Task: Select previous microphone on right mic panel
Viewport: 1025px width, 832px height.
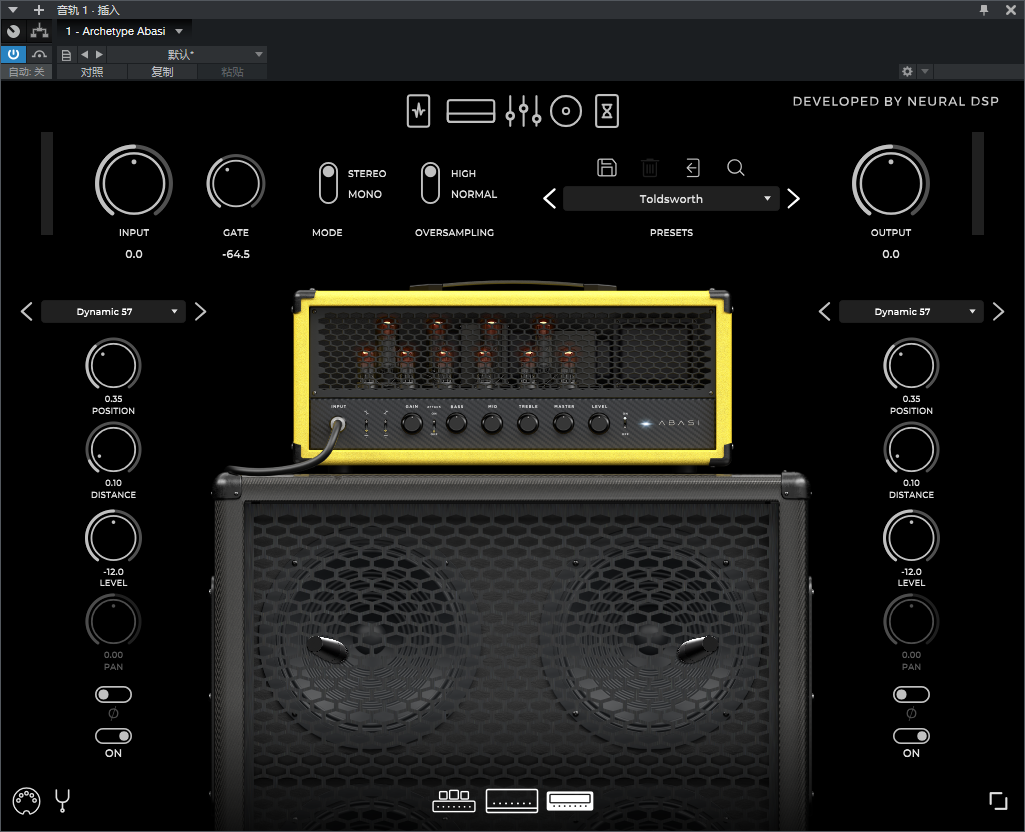Action: 824,312
